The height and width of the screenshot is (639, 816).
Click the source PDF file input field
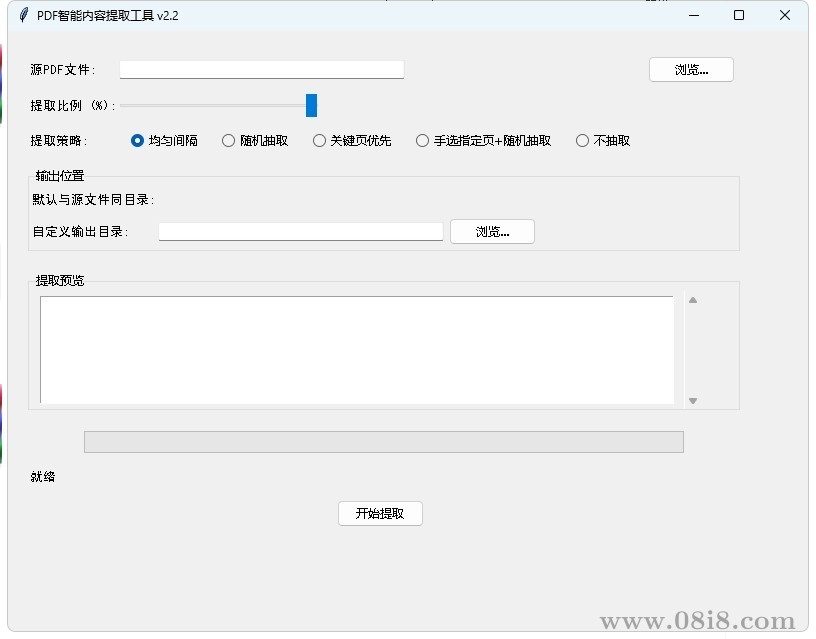[262, 70]
